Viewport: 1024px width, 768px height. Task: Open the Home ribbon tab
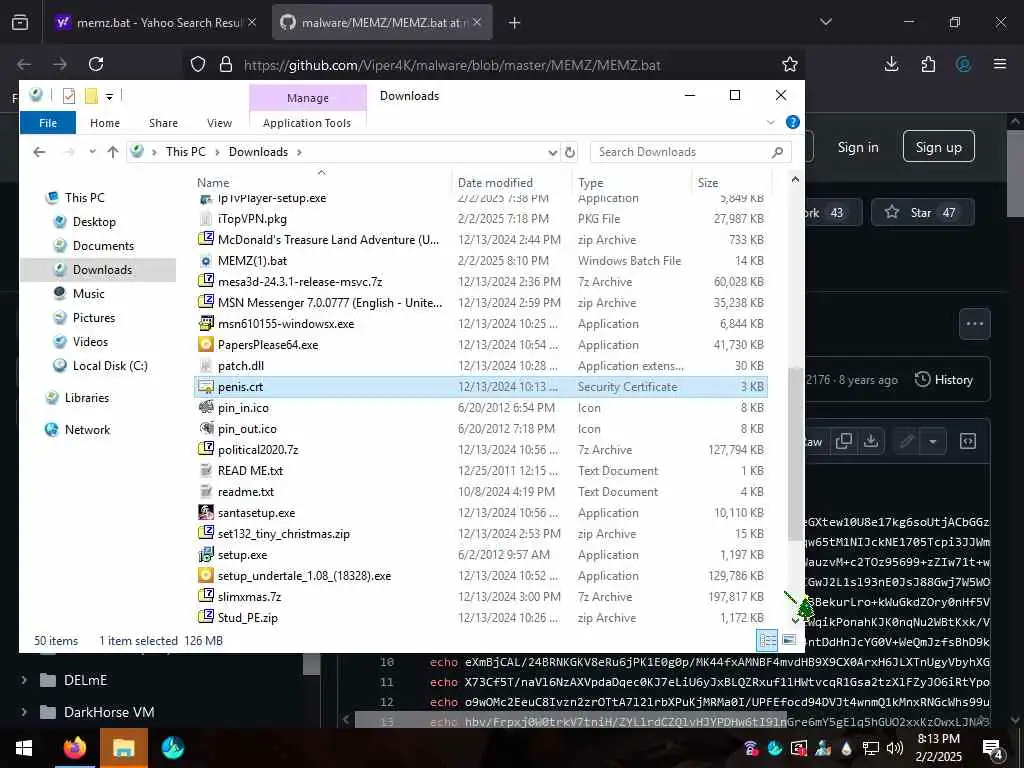(105, 123)
